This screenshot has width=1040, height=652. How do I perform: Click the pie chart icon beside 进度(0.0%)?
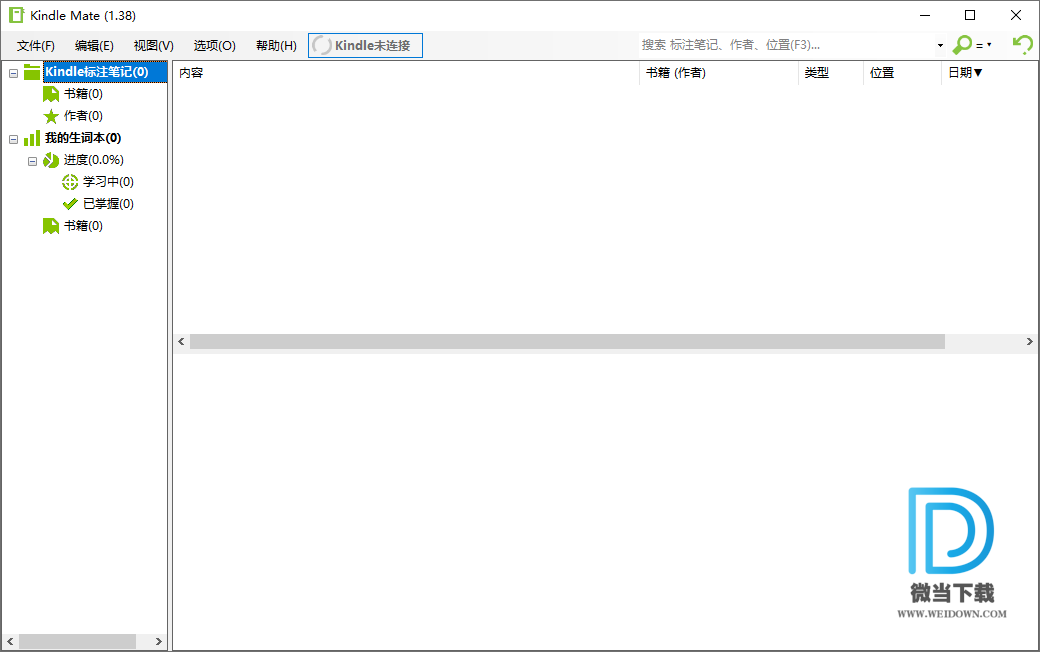(x=50, y=161)
